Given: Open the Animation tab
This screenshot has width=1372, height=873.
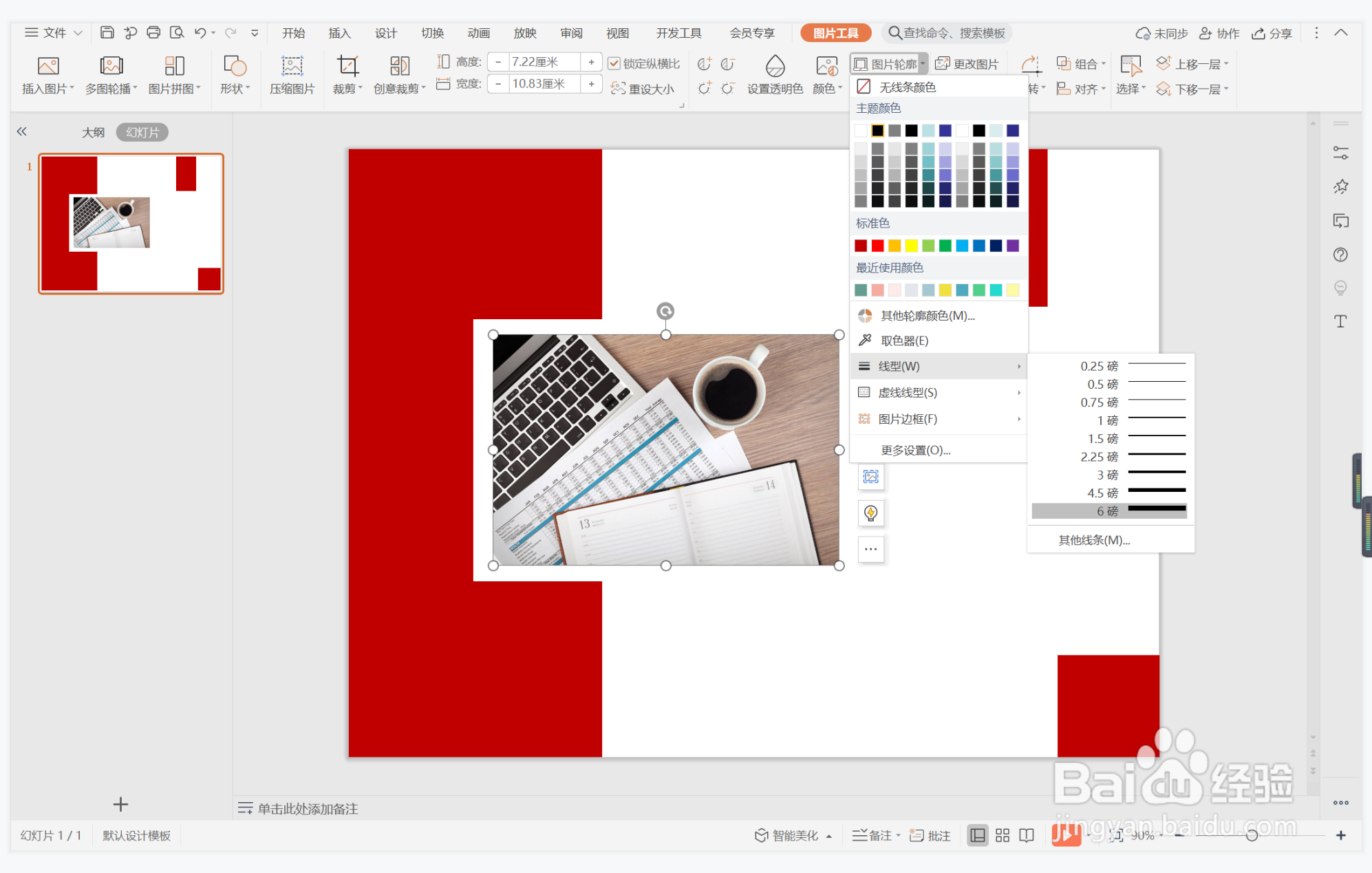Looking at the screenshot, I should (x=478, y=33).
